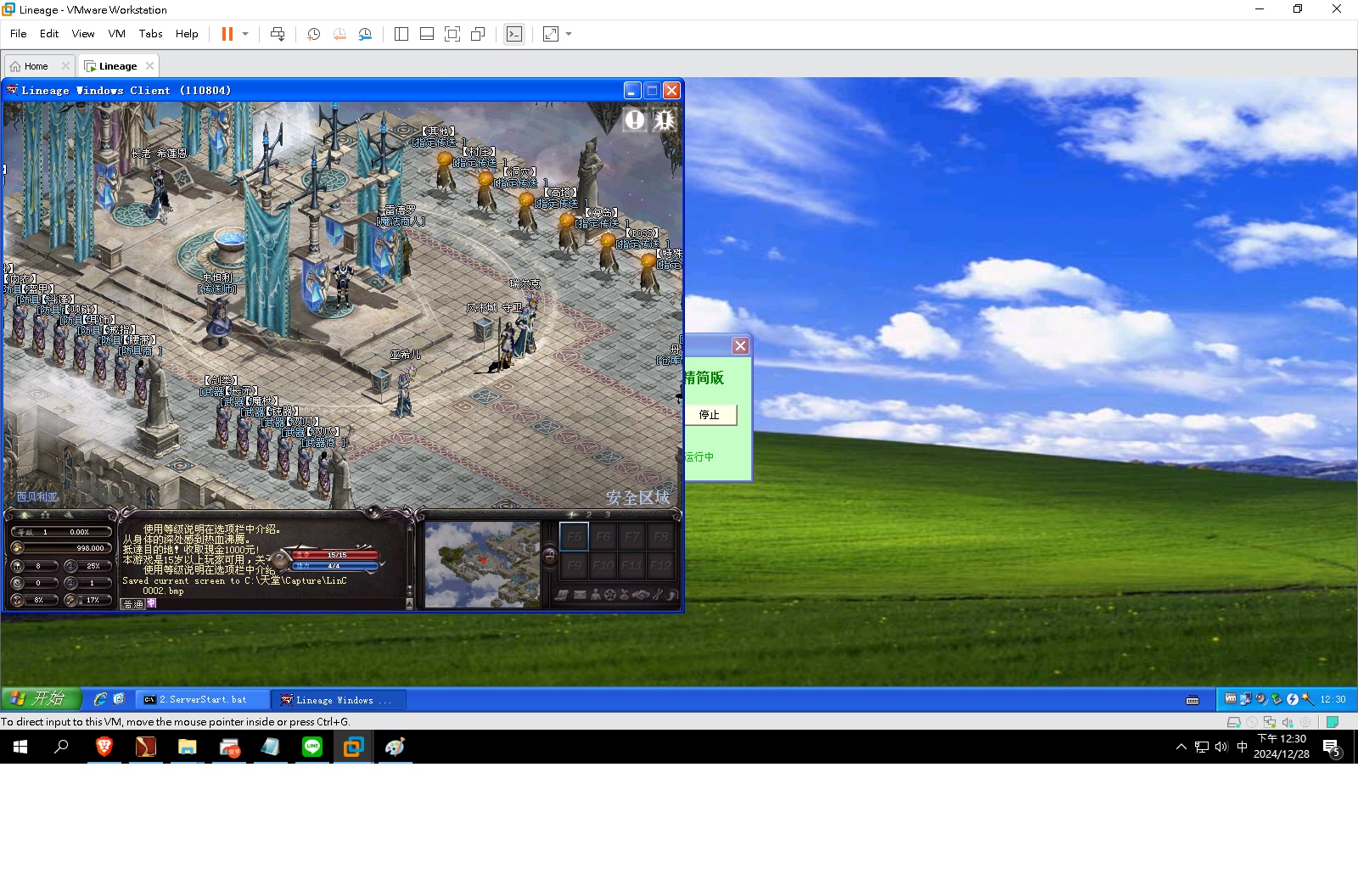1358x896 pixels.
Task: Click the first icon in the game menu icon row
Action: pos(564,595)
